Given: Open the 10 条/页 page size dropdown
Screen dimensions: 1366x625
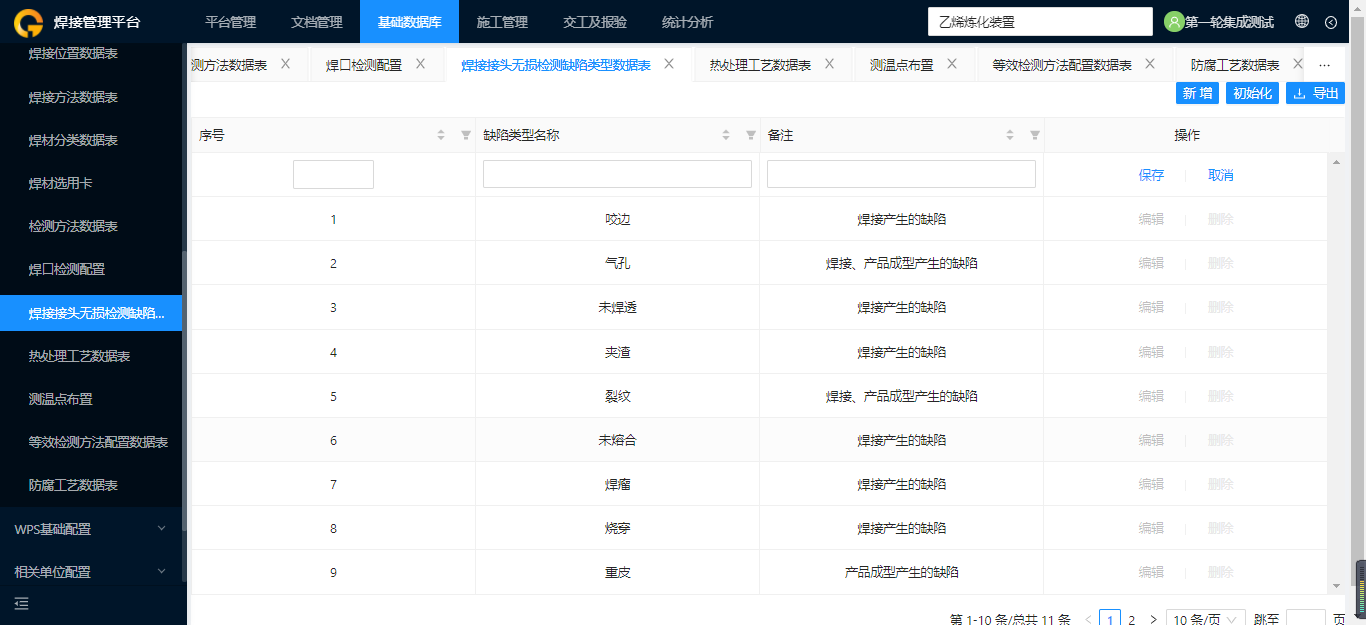Looking at the screenshot, I should [x=1206, y=619].
